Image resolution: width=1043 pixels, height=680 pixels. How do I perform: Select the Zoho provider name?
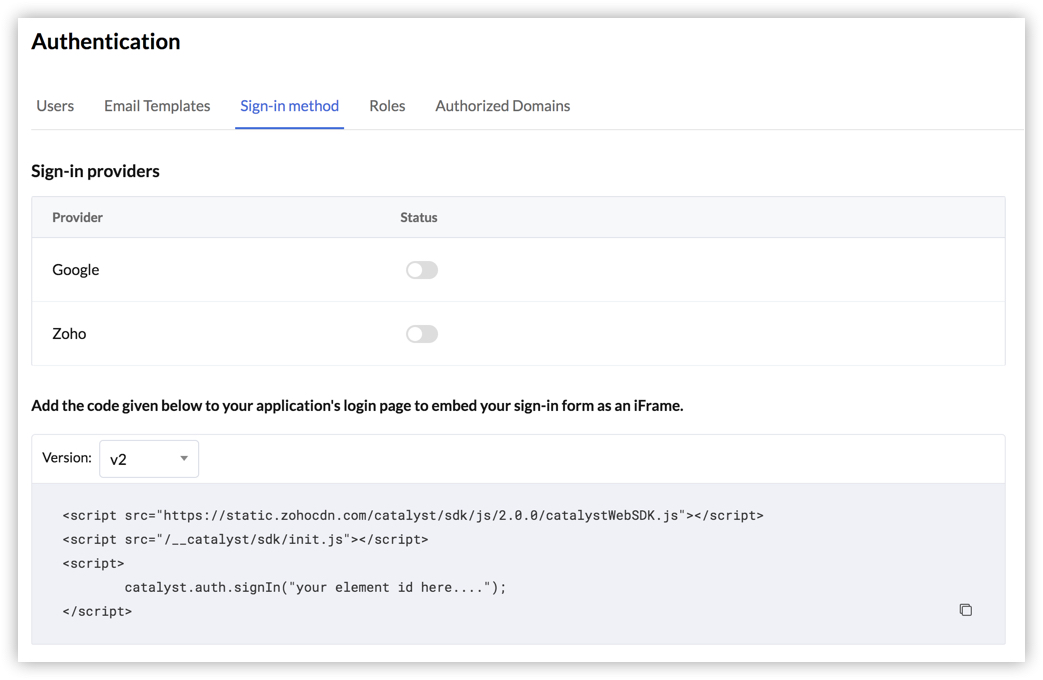(x=69, y=333)
